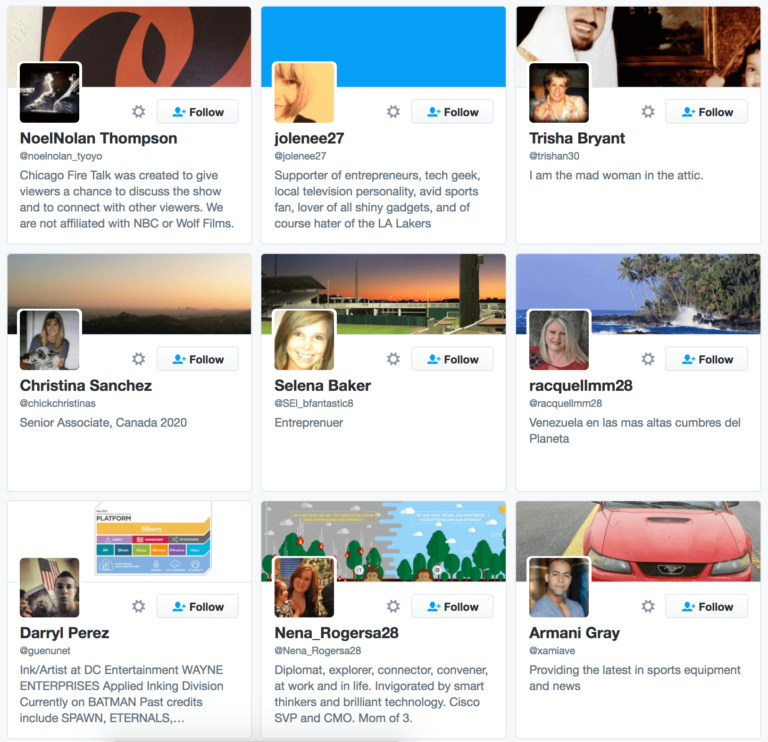Click gear icon on Darryl Perez card

click(x=139, y=606)
